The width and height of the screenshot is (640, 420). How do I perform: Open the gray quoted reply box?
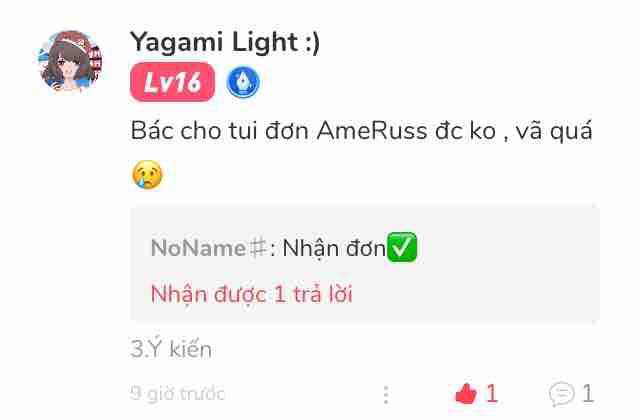(365, 264)
